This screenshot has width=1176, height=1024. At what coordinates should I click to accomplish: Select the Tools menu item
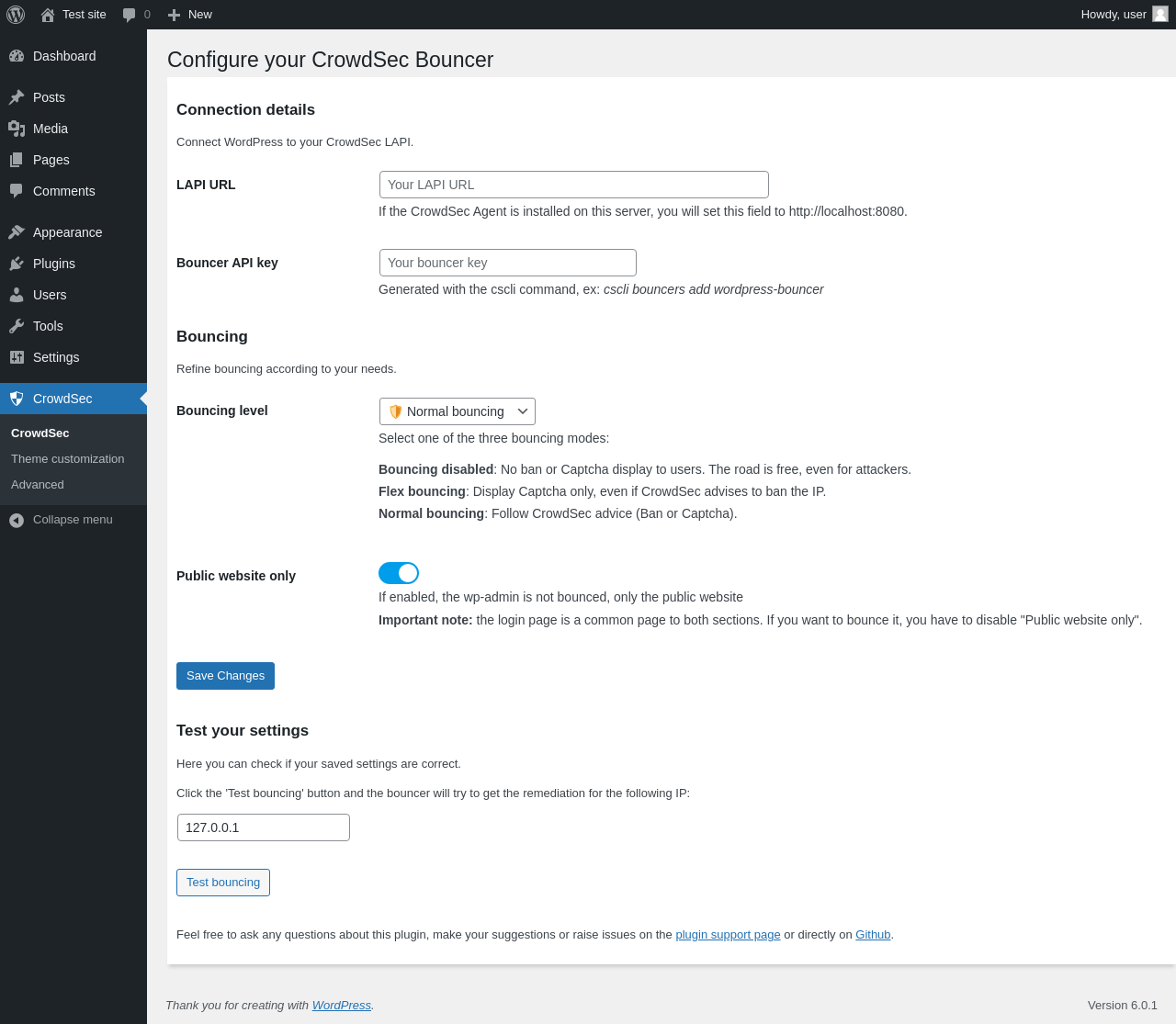click(73, 326)
